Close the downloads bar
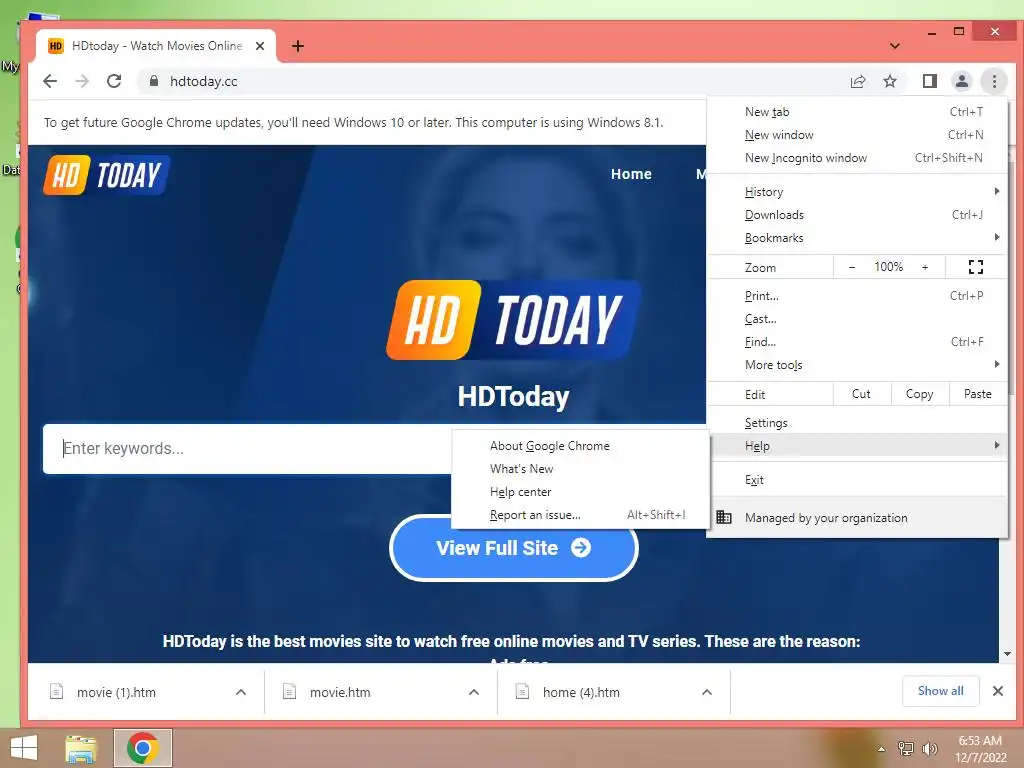Screen dimensions: 1024x768 [998, 691]
